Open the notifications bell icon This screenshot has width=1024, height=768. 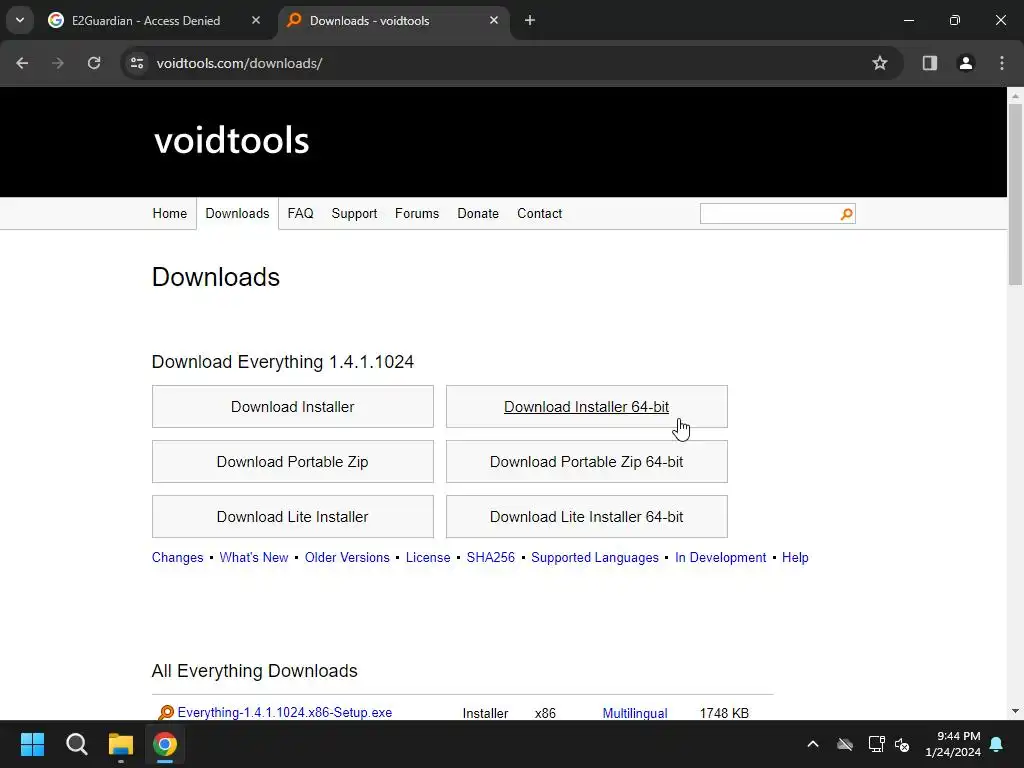click(x=997, y=744)
